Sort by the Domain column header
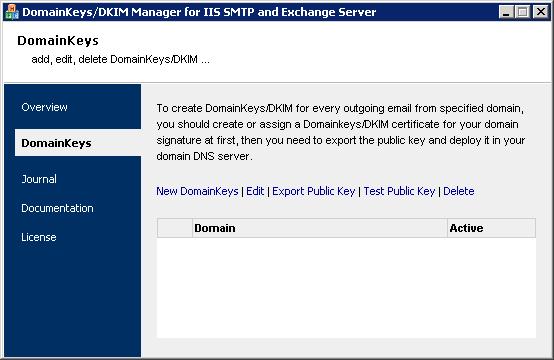 click(x=320, y=228)
